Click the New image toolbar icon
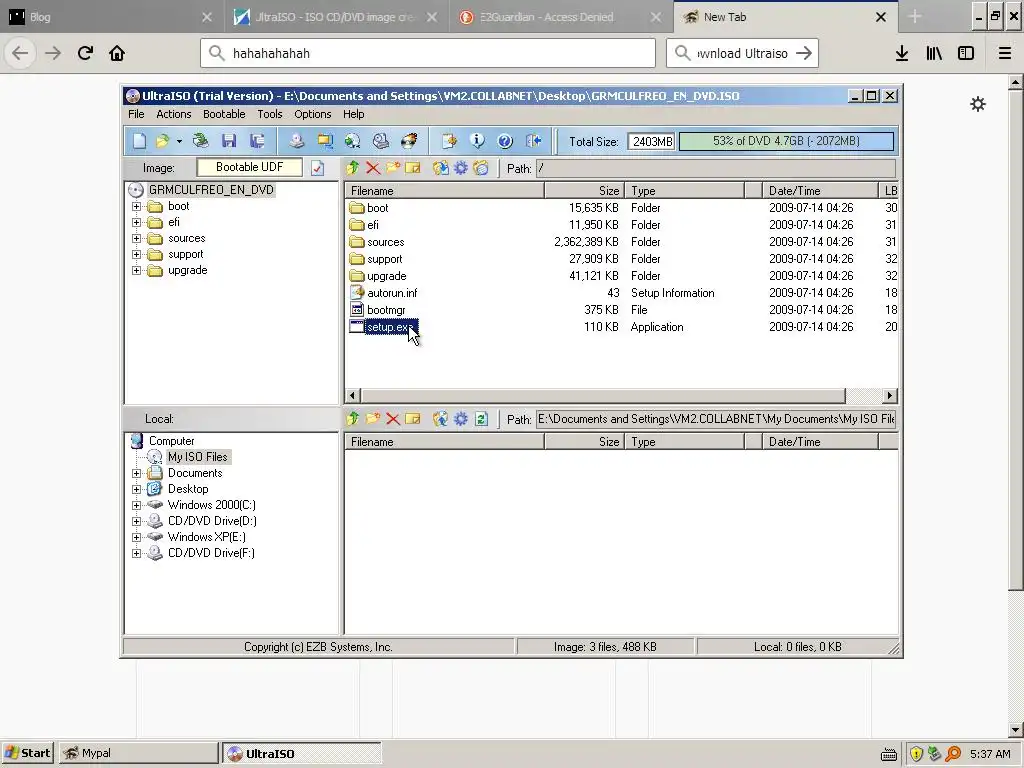 139,141
